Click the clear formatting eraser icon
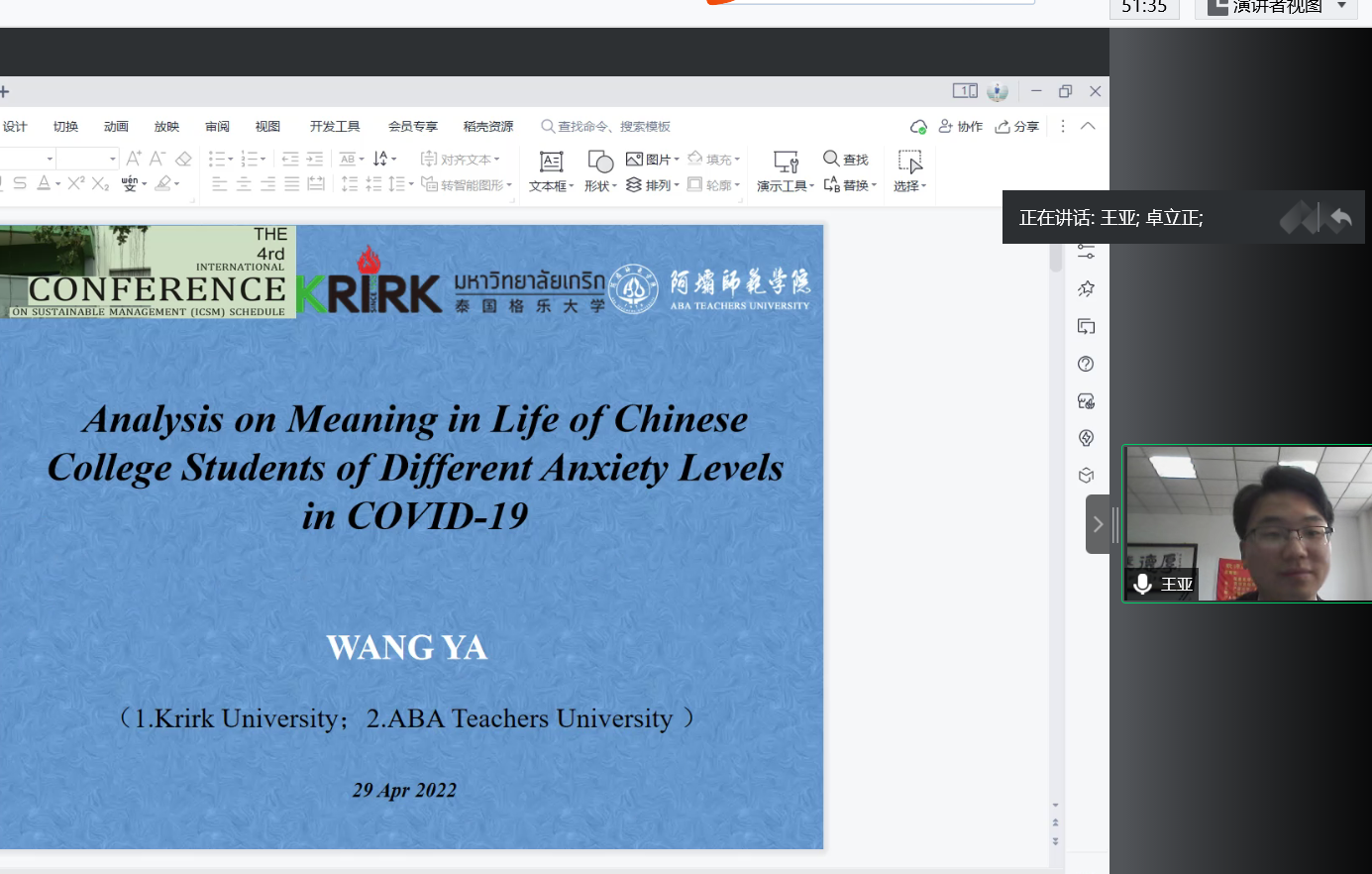This screenshot has width=1372, height=874. (x=183, y=159)
